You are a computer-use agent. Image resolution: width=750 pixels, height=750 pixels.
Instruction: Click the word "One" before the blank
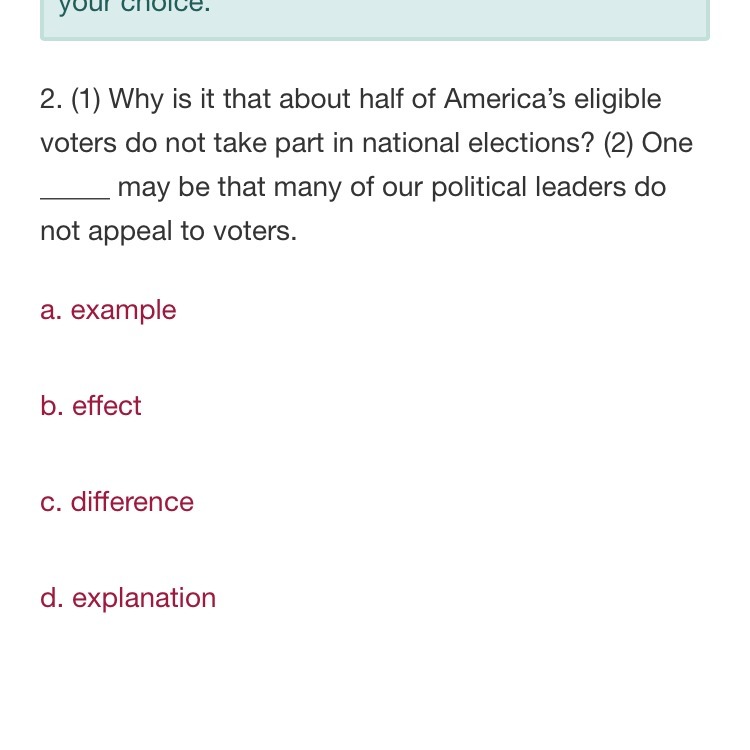(667, 143)
